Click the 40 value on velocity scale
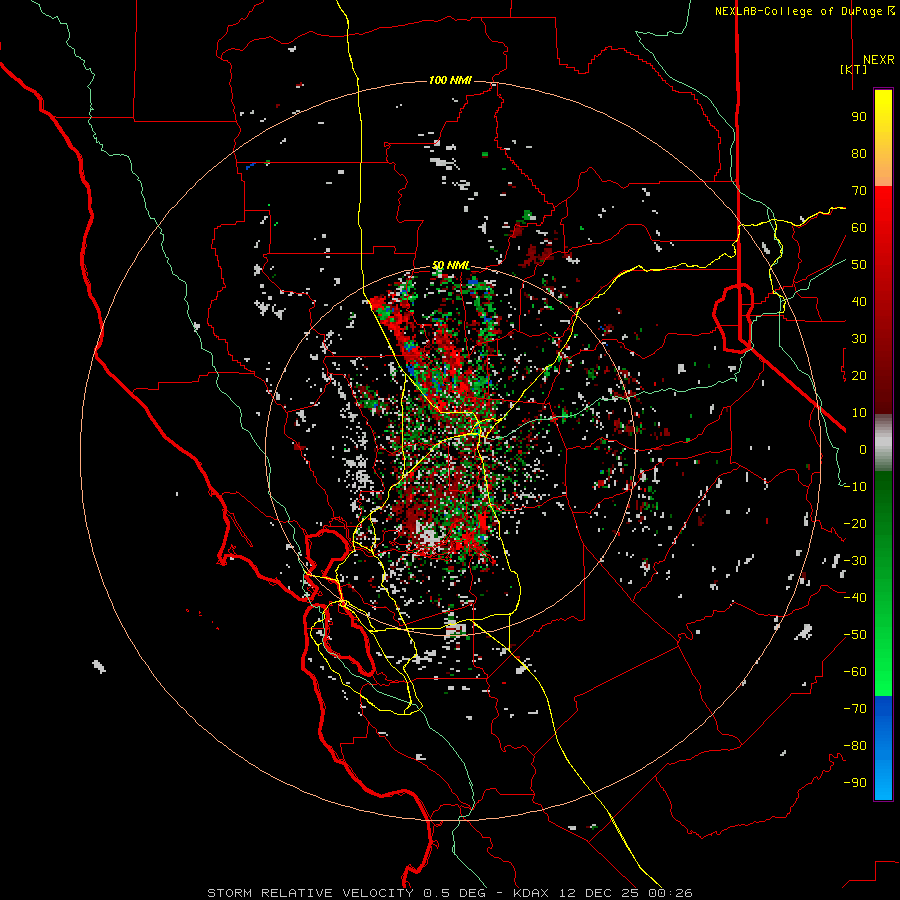This screenshot has width=900, height=900. (x=859, y=301)
